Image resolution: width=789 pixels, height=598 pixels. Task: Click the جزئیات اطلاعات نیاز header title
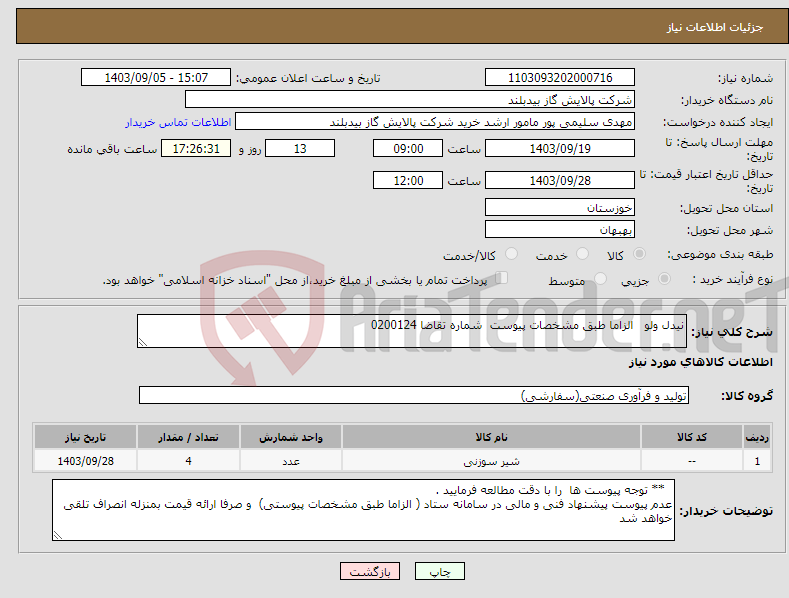tap(715, 27)
